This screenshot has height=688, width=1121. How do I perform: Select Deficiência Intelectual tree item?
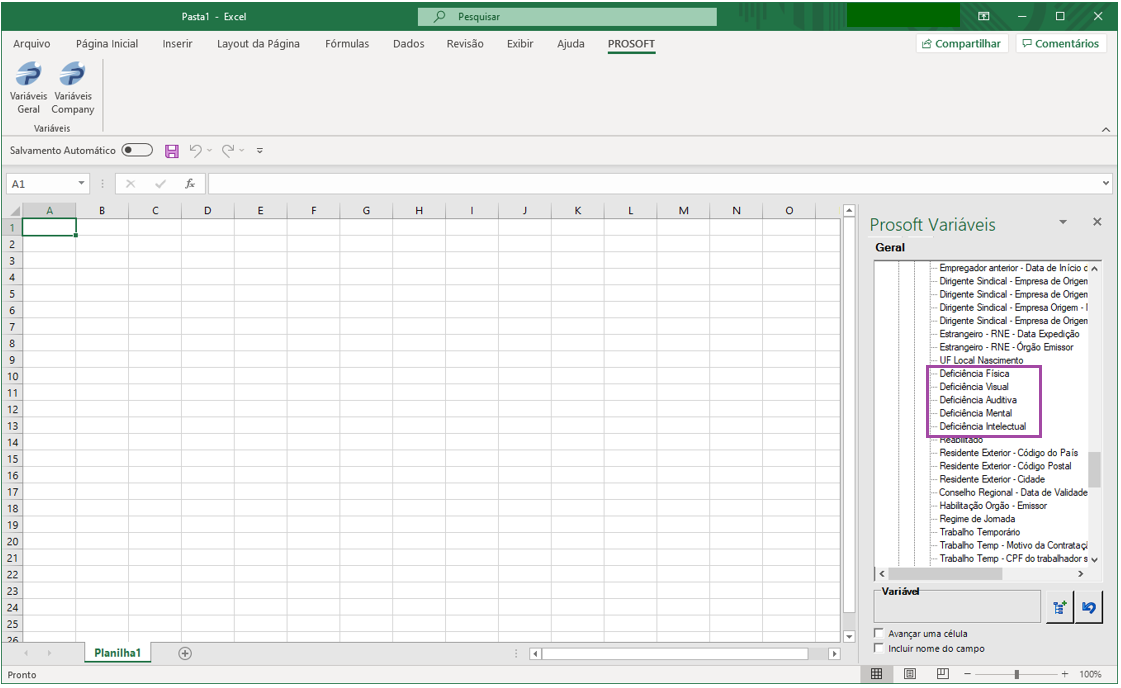pyautogui.click(x=982, y=427)
